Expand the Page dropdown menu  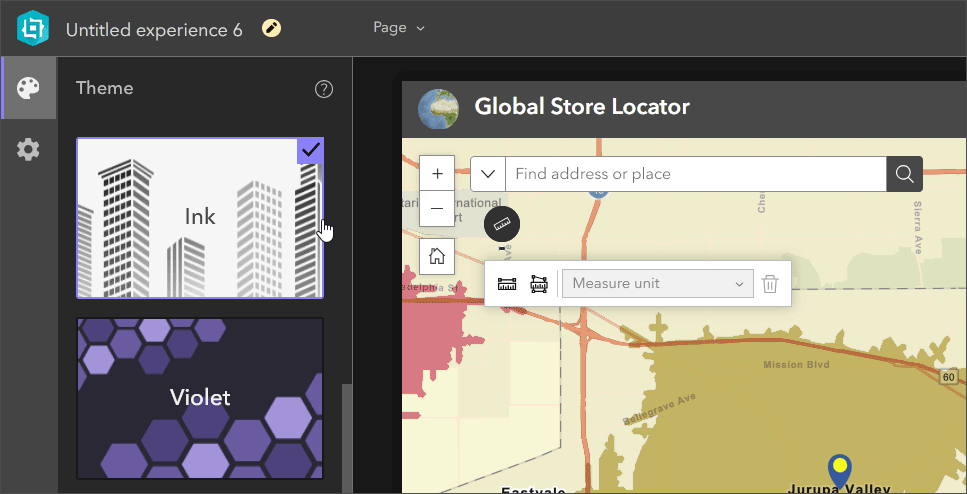399,28
